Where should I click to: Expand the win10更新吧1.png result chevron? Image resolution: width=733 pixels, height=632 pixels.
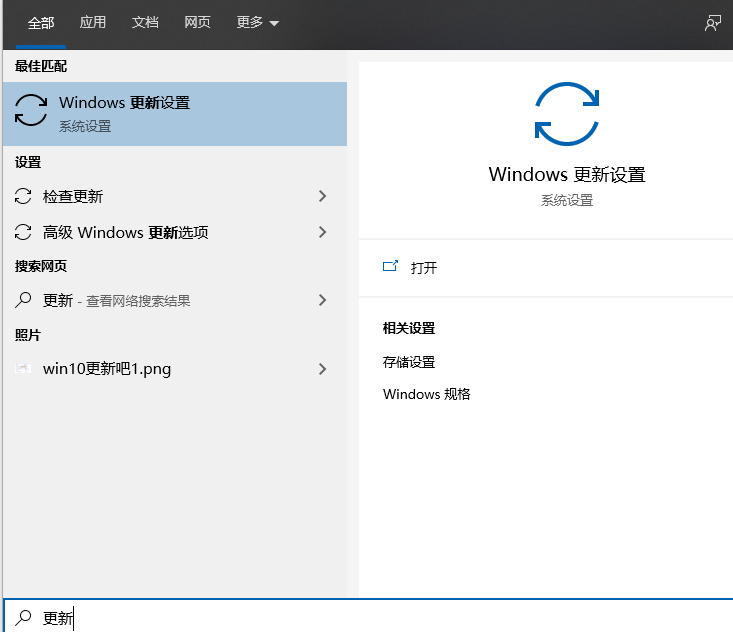pyautogui.click(x=322, y=369)
